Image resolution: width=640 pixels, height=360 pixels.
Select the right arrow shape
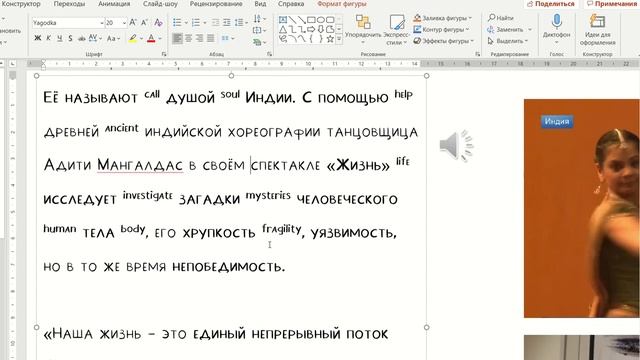pos(311,29)
